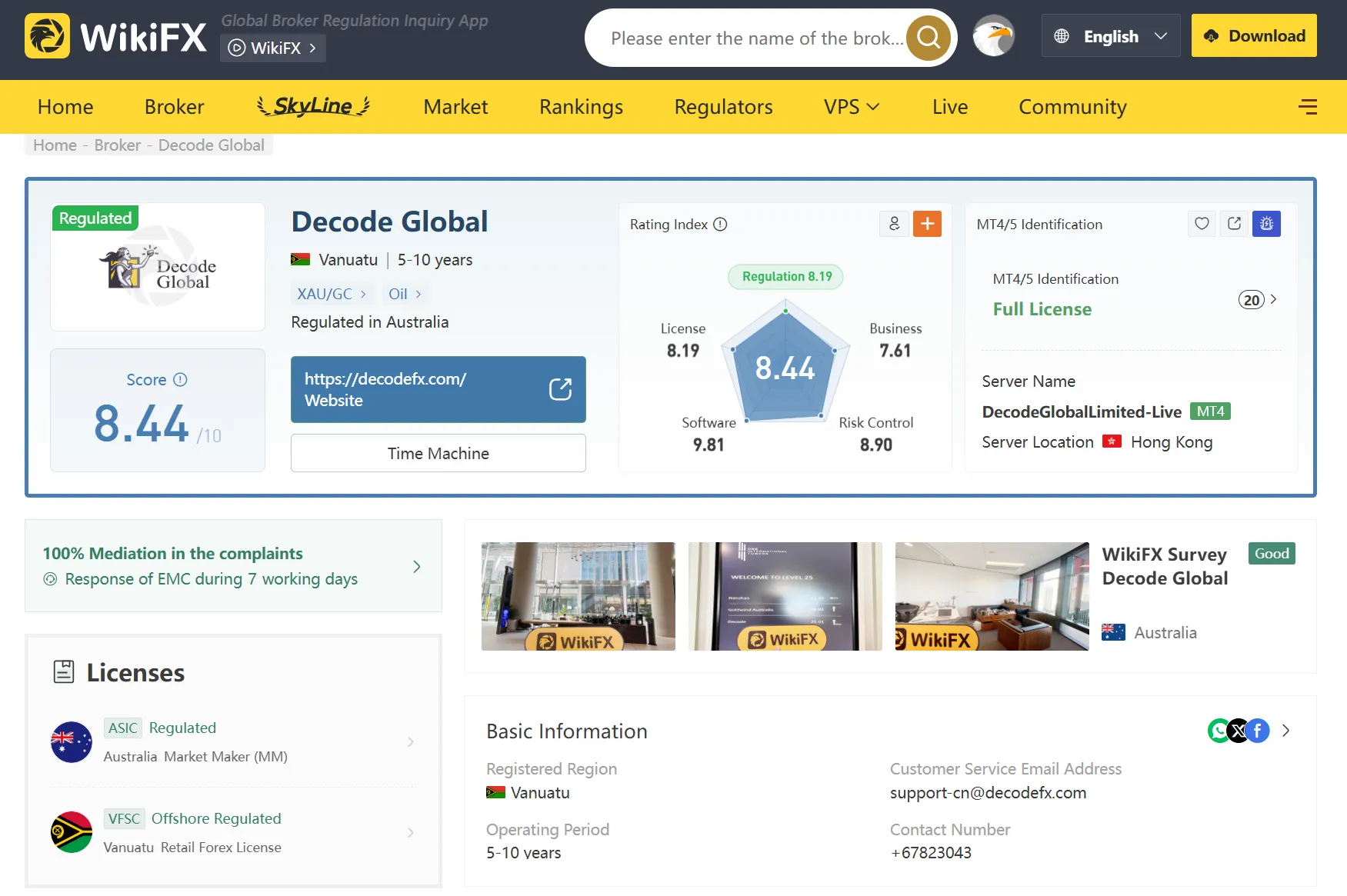This screenshot has width=1347, height=896.
Task: Click the Rating Index info icon
Action: point(720,225)
